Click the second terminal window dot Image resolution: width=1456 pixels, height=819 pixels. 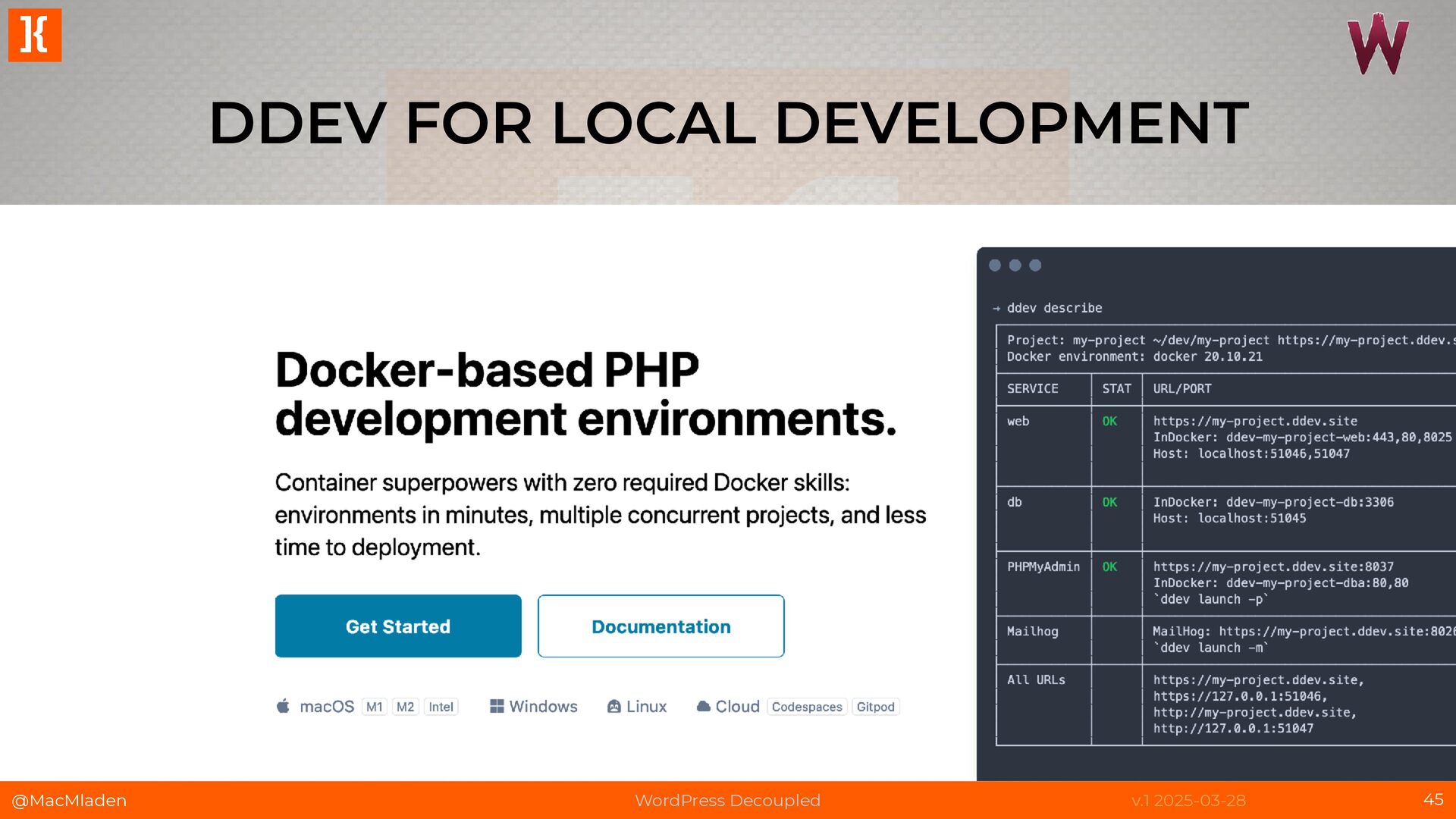[1015, 265]
